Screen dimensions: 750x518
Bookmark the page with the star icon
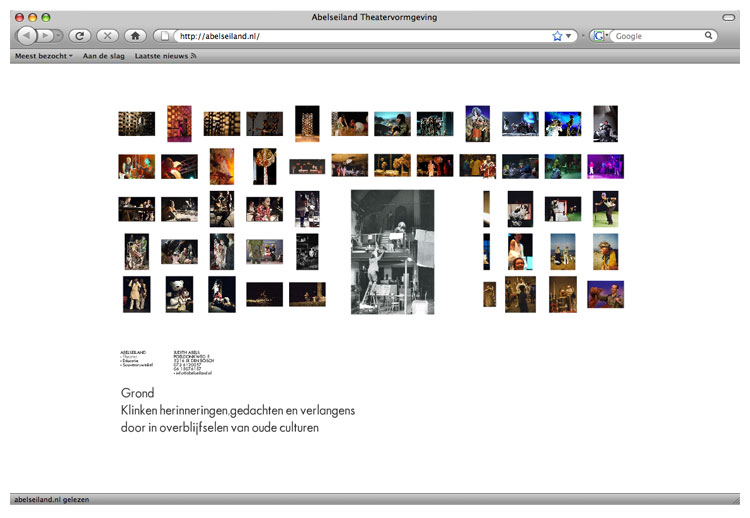click(557, 36)
